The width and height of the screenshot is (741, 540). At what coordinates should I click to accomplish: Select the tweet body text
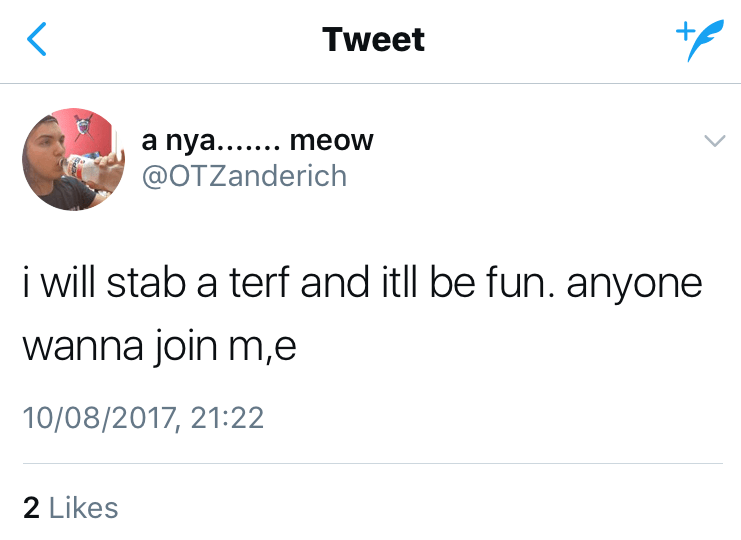(x=362, y=315)
